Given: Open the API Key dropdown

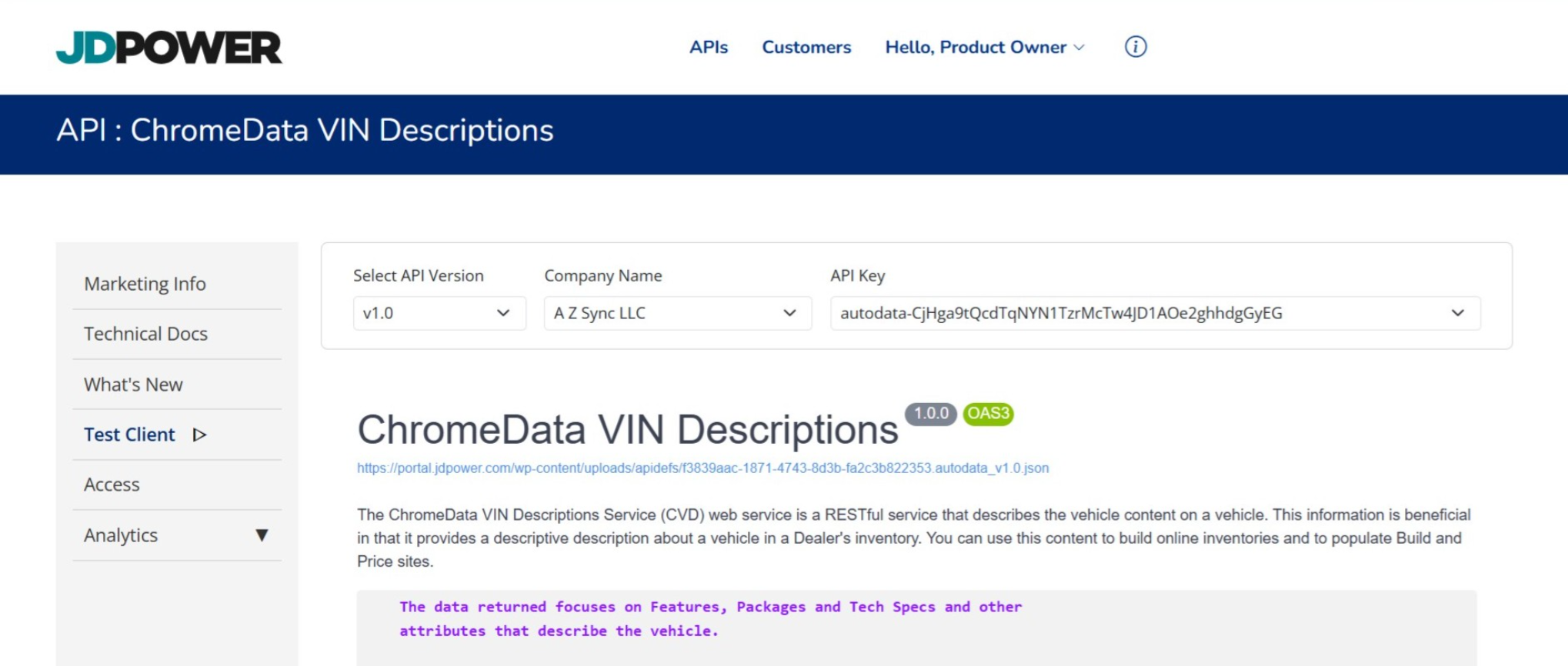Looking at the screenshot, I should (1155, 314).
